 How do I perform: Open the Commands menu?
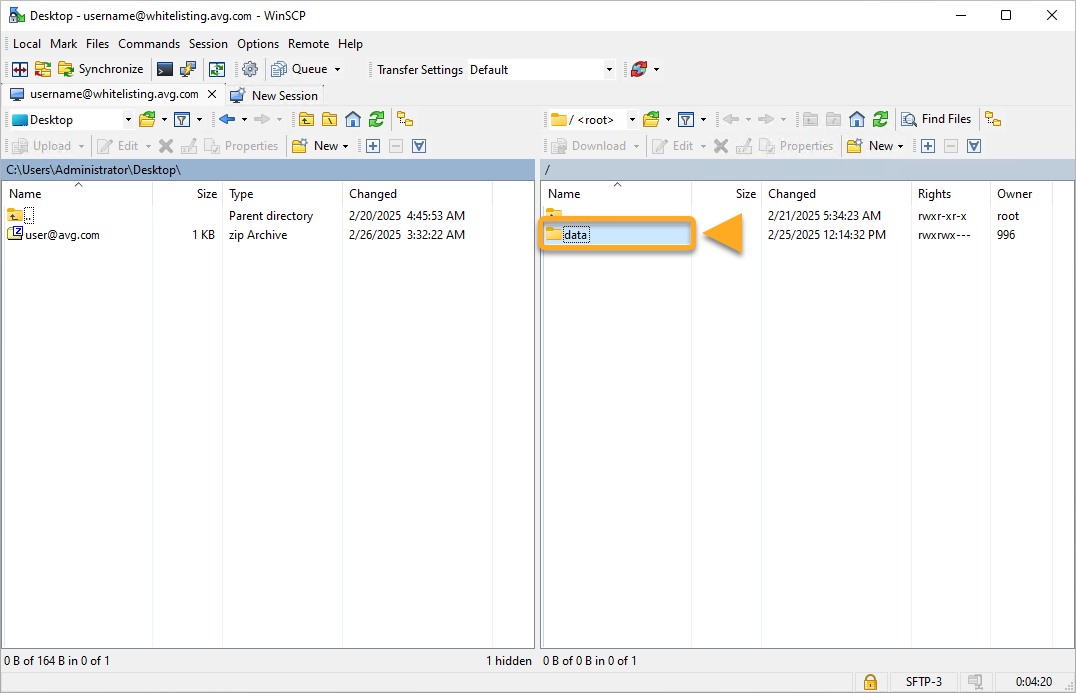click(149, 44)
